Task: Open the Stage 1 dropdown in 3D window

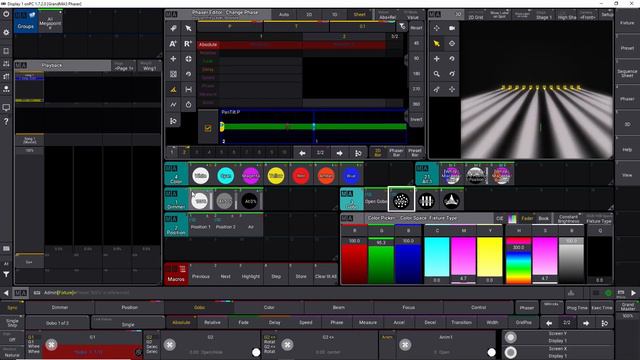Action: (x=544, y=16)
